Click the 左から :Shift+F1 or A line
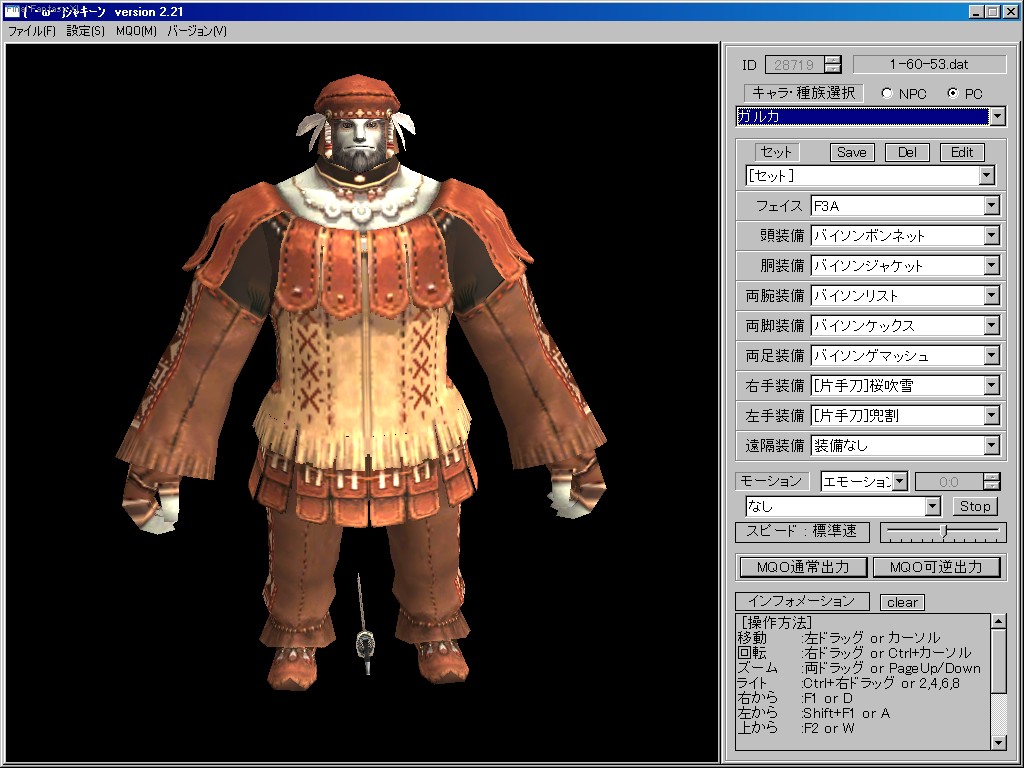 (814, 713)
